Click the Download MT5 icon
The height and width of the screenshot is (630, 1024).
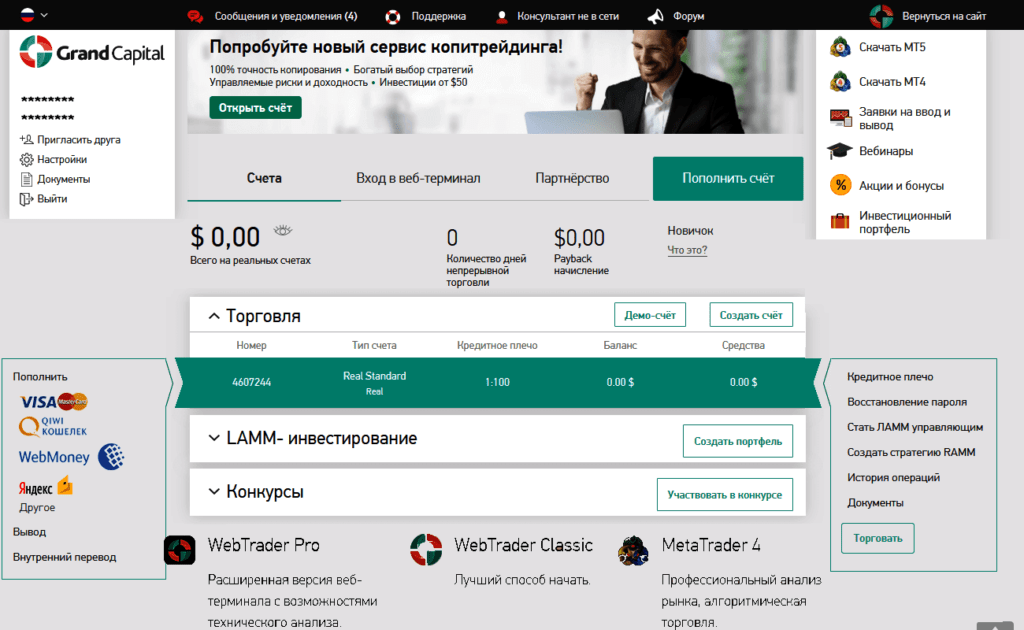point(840,47)
